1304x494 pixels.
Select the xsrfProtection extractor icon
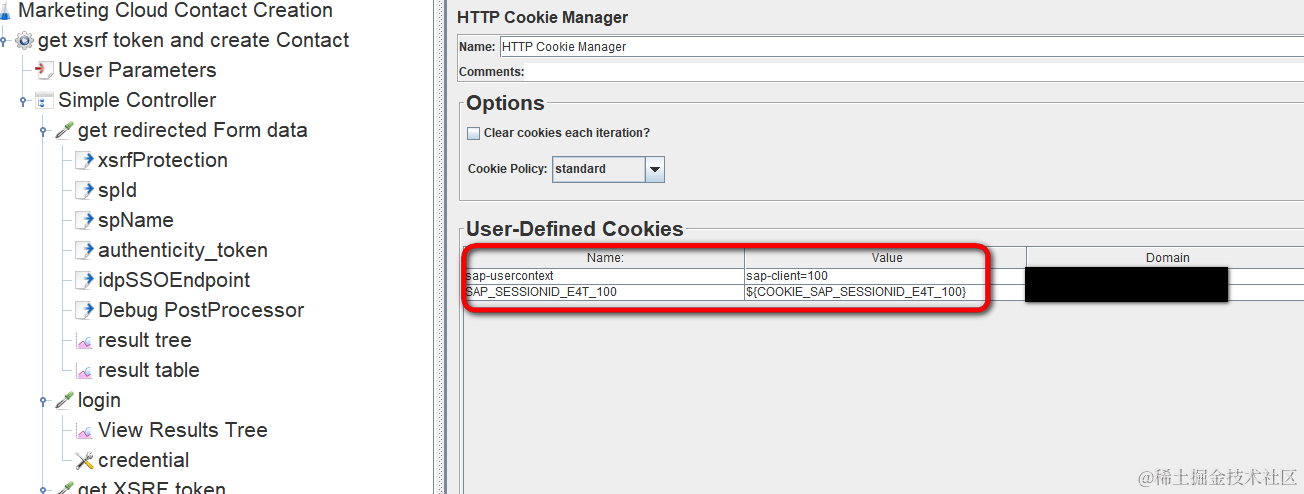pos(84,161)
